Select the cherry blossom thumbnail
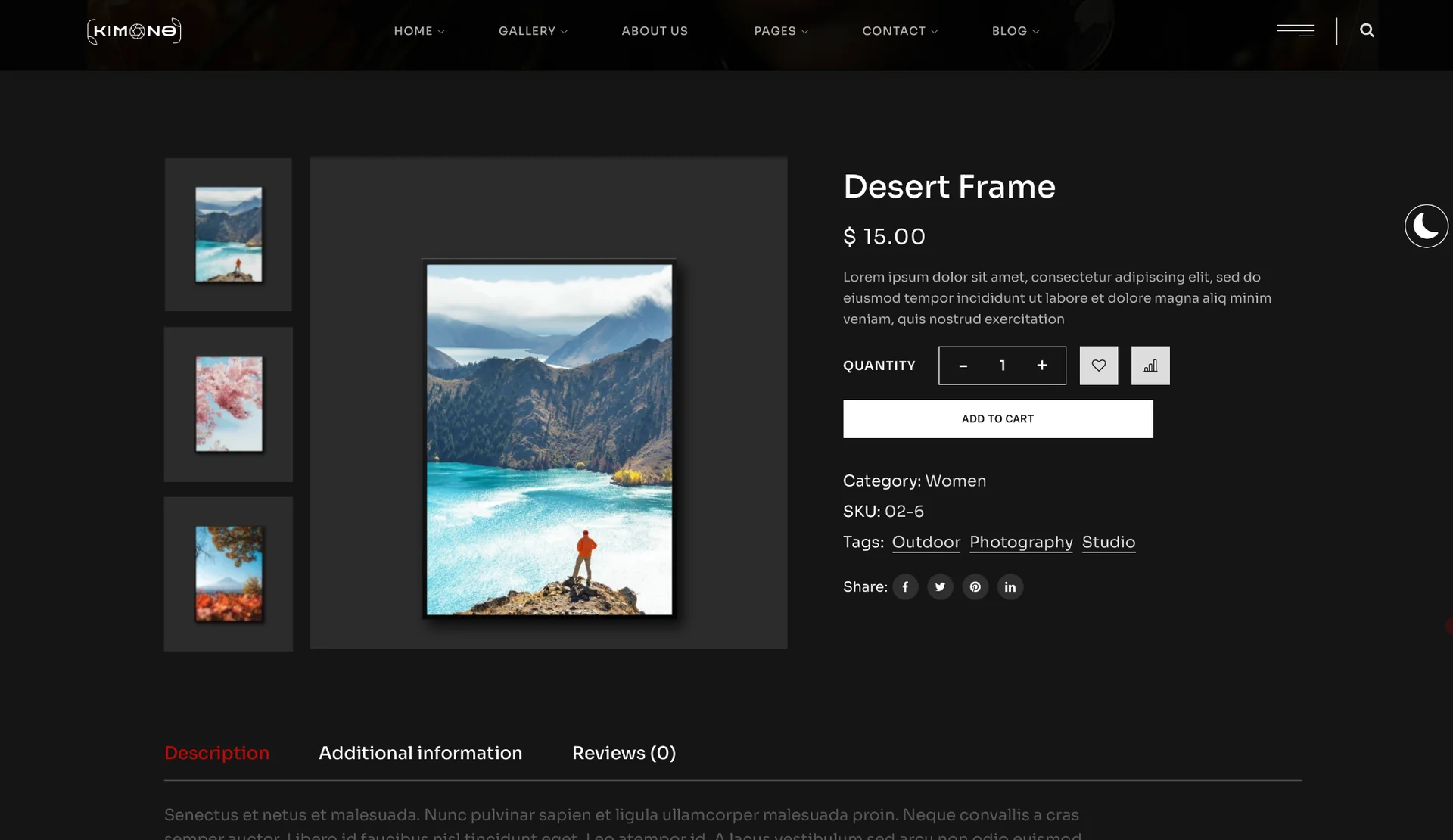The height and width of the screenshot is (840, 1453). click(229, 405)
